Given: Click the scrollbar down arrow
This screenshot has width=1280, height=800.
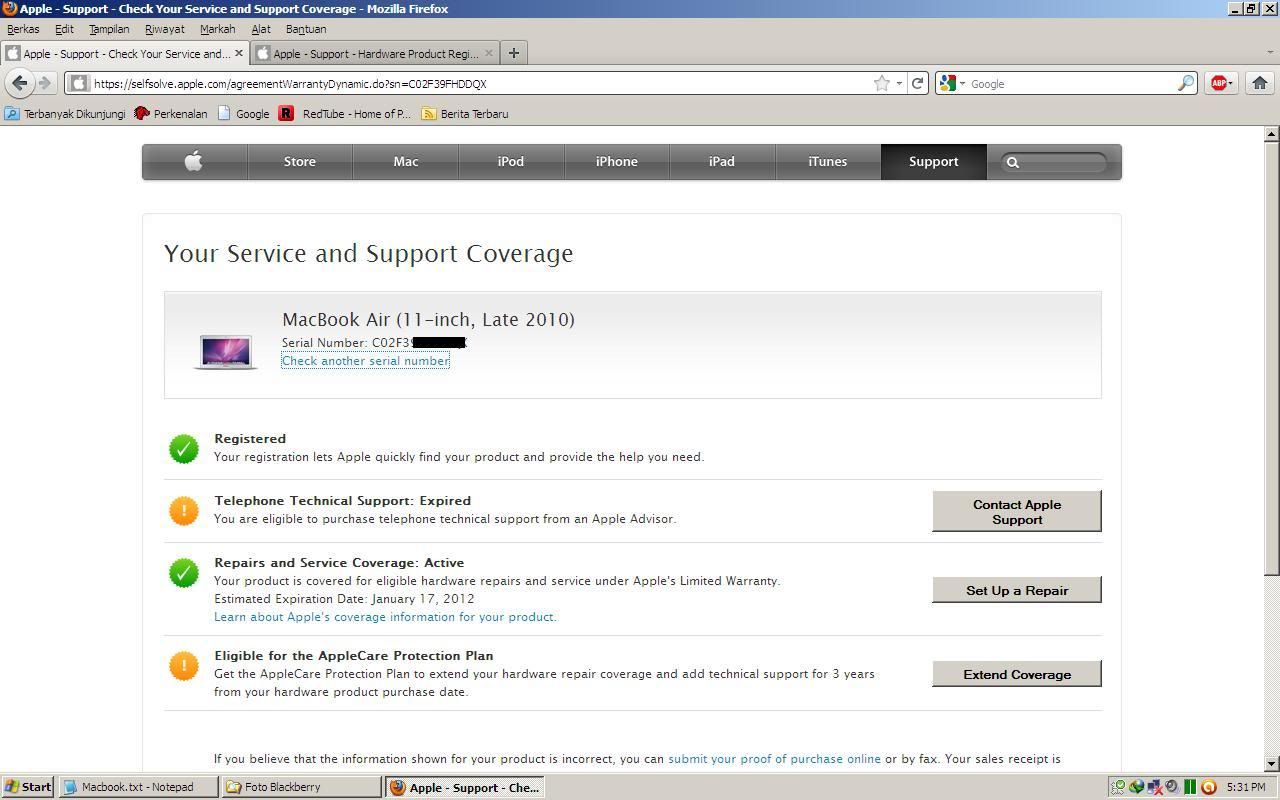Looking at the screenshot, I should click(1272, 764).
